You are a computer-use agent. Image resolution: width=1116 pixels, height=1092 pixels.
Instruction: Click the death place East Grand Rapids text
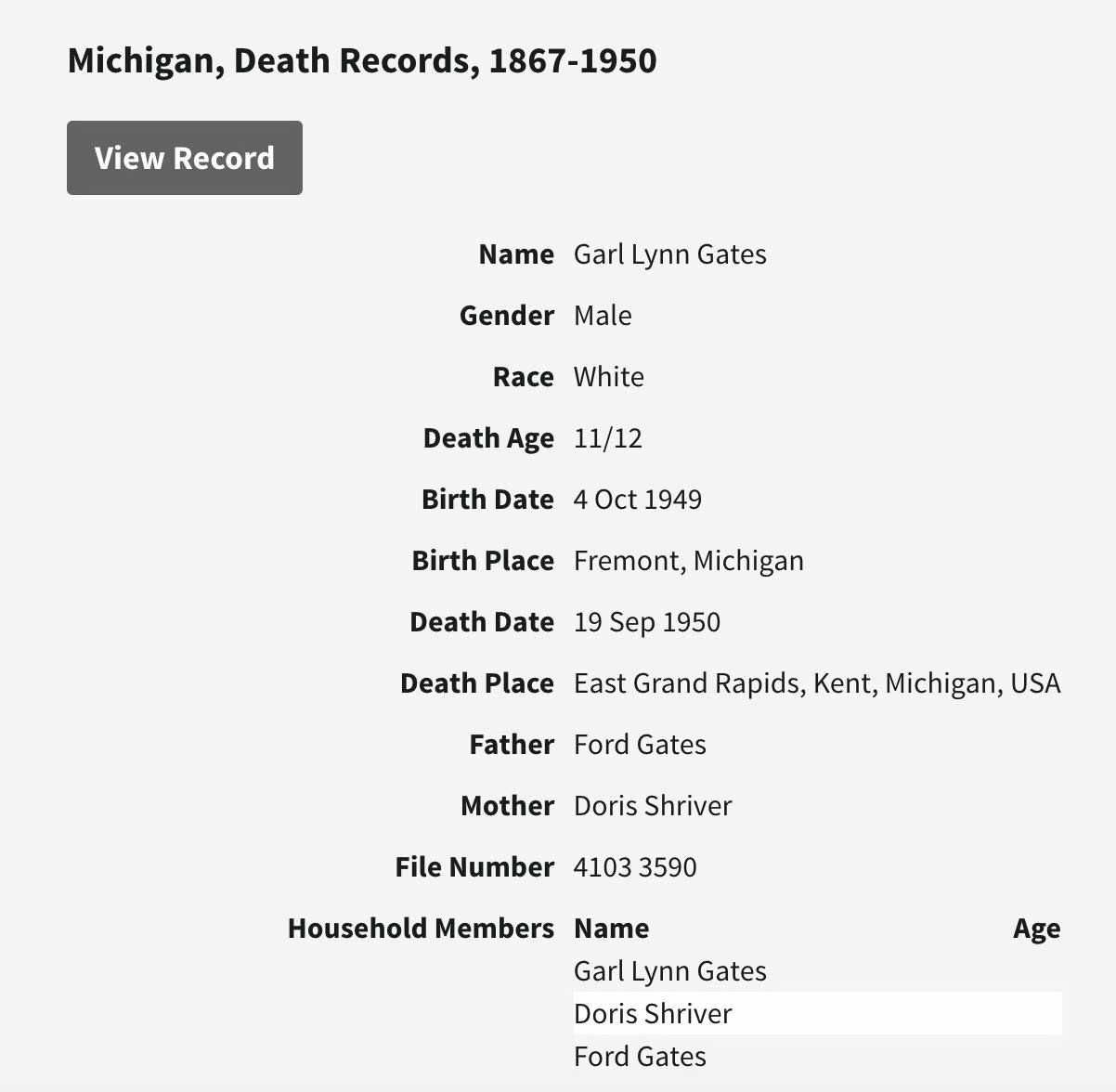[x=686, y=683]
